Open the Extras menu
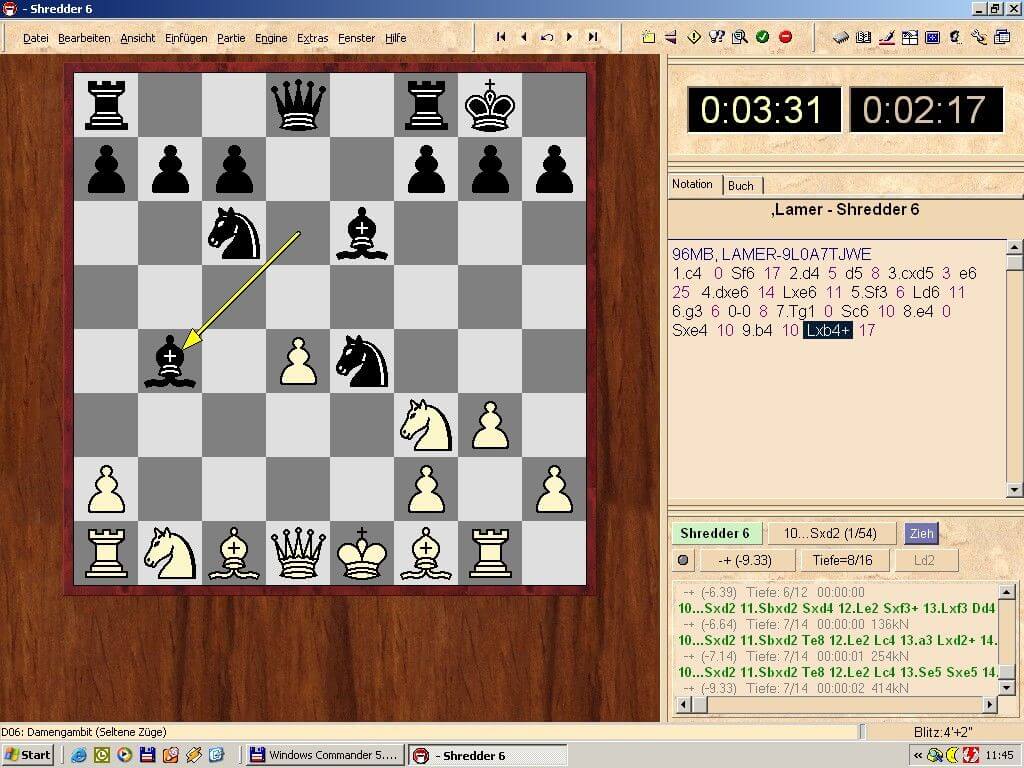1024x768 pixels. (312, 38)
